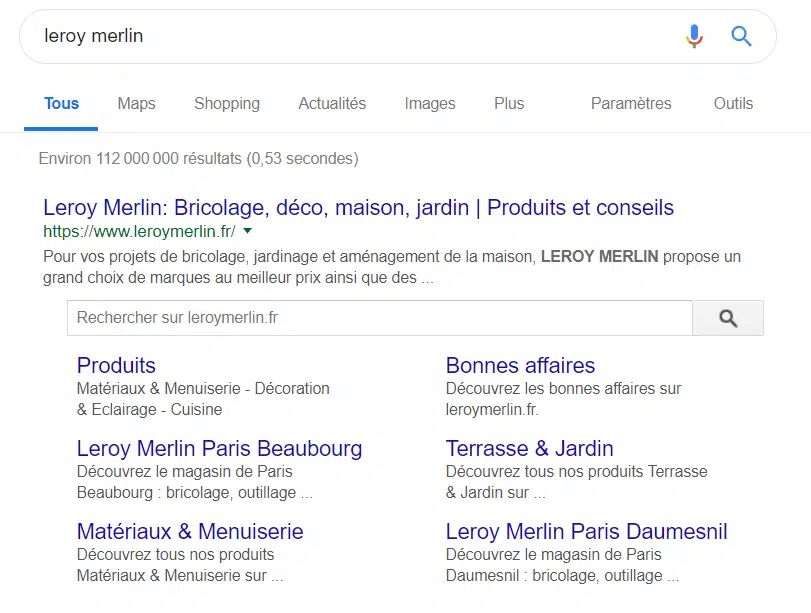Open the Outils search tools menu

(x=733, y=104)
